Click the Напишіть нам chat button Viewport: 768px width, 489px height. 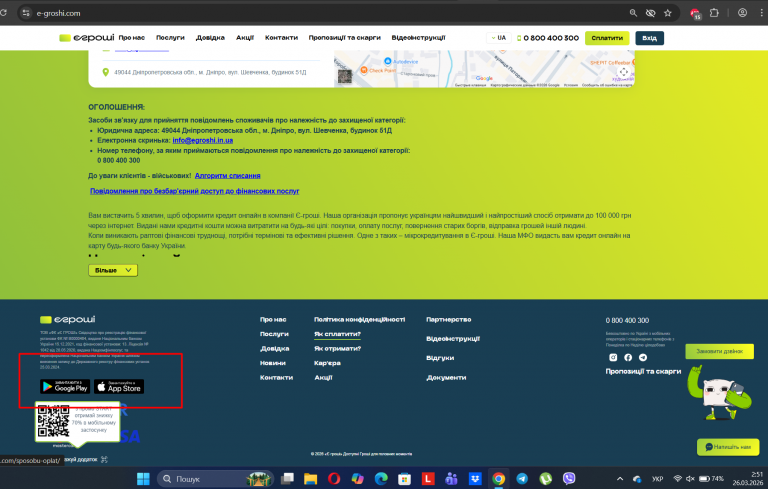coord(728,447)
